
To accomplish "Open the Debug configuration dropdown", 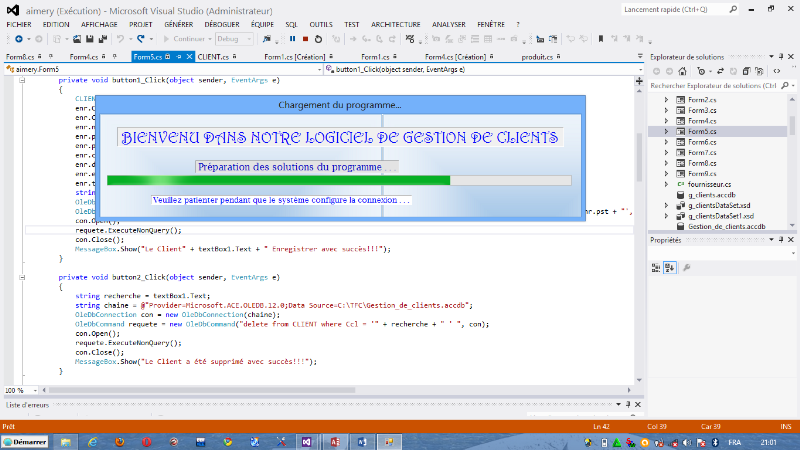I will pos(235,39).
